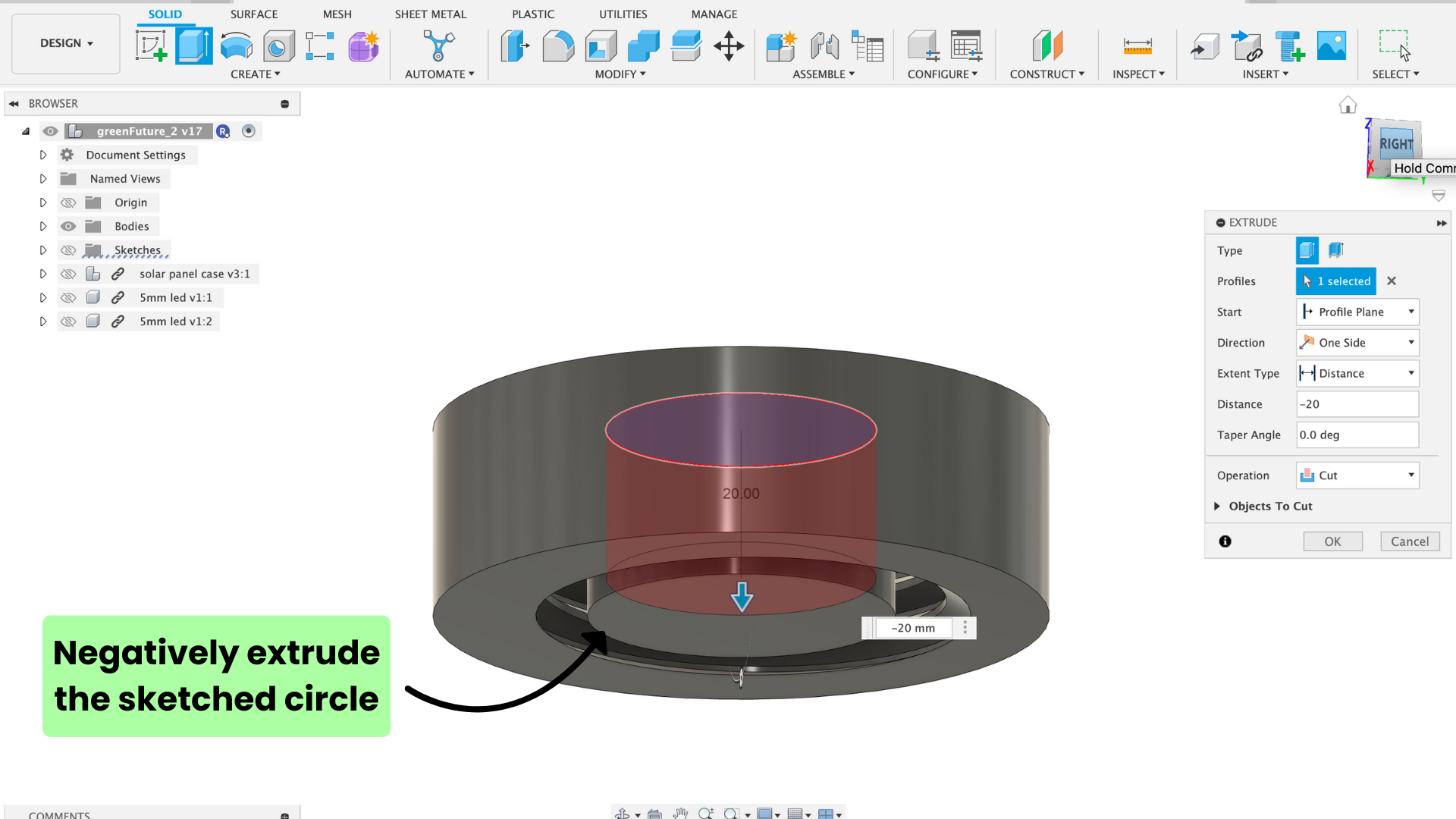Expand Named Views tree node
The image size is (1456, 819).
click(x=43, y=179)
